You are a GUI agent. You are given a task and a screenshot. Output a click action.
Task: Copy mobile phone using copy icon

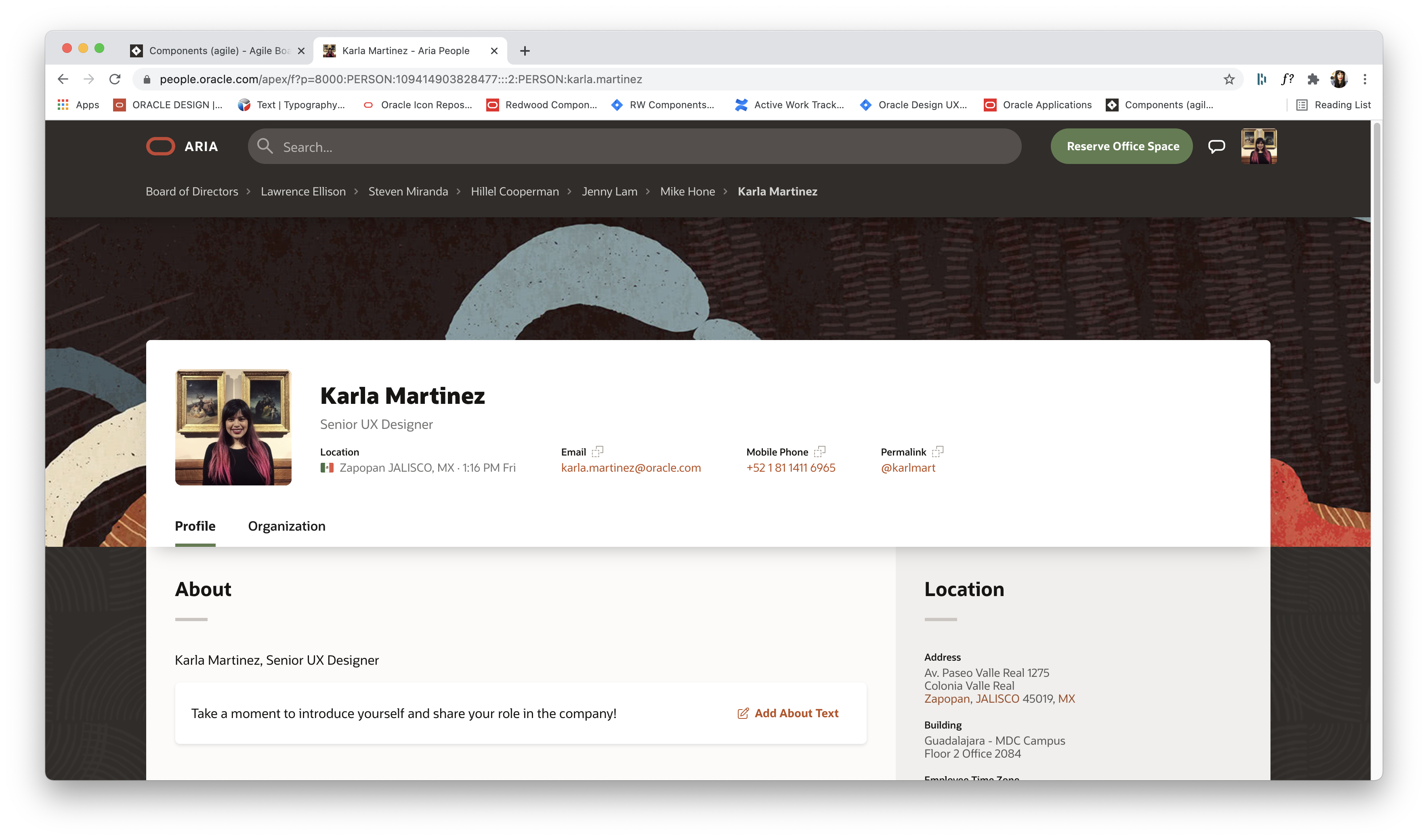pyautogui.click(x=819, y=452)
